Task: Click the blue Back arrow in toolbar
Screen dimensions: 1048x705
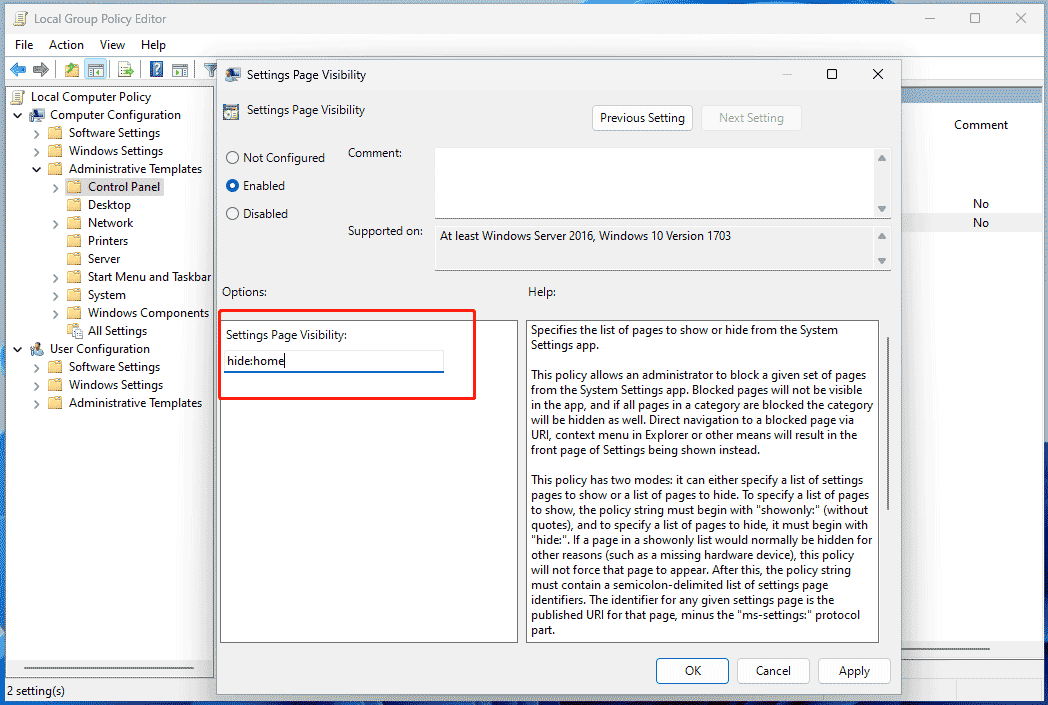Action: click(17, 69)
